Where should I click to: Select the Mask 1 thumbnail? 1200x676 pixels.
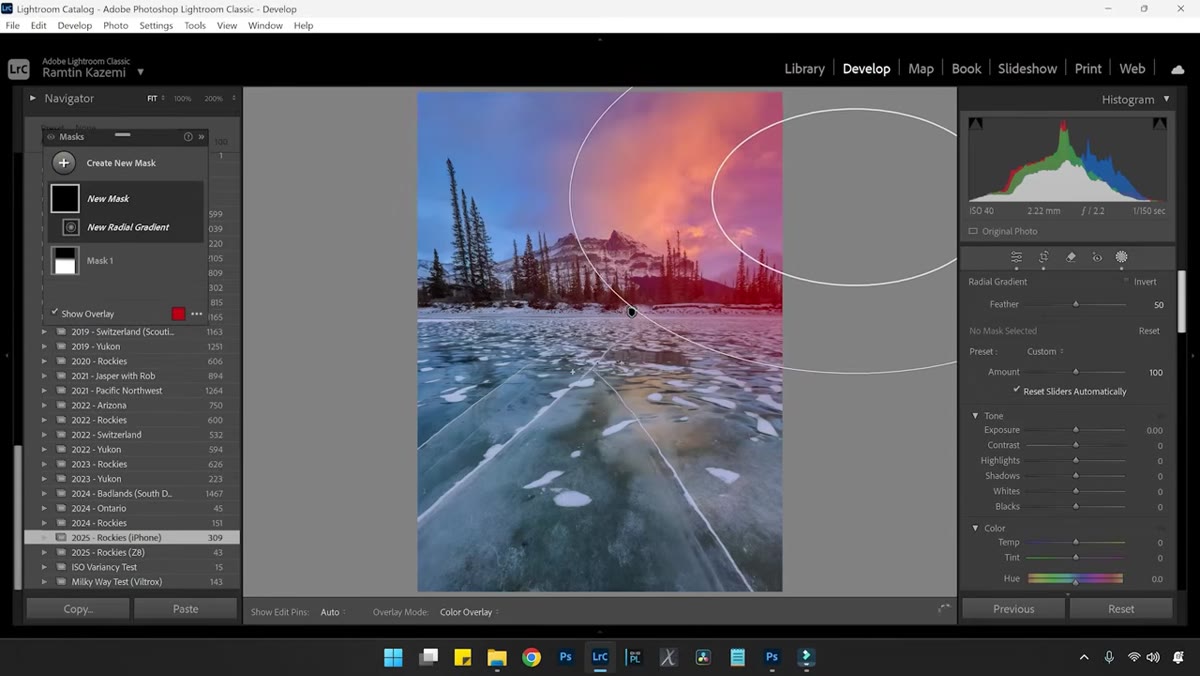click(x=65, y=261)
